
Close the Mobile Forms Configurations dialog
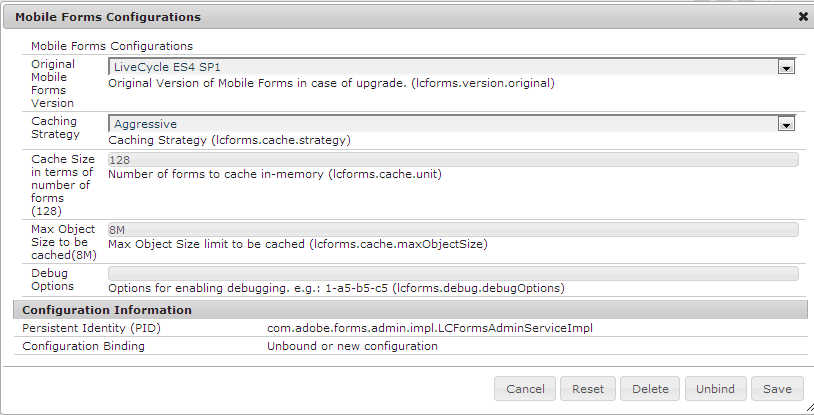(x=803, y=16)
